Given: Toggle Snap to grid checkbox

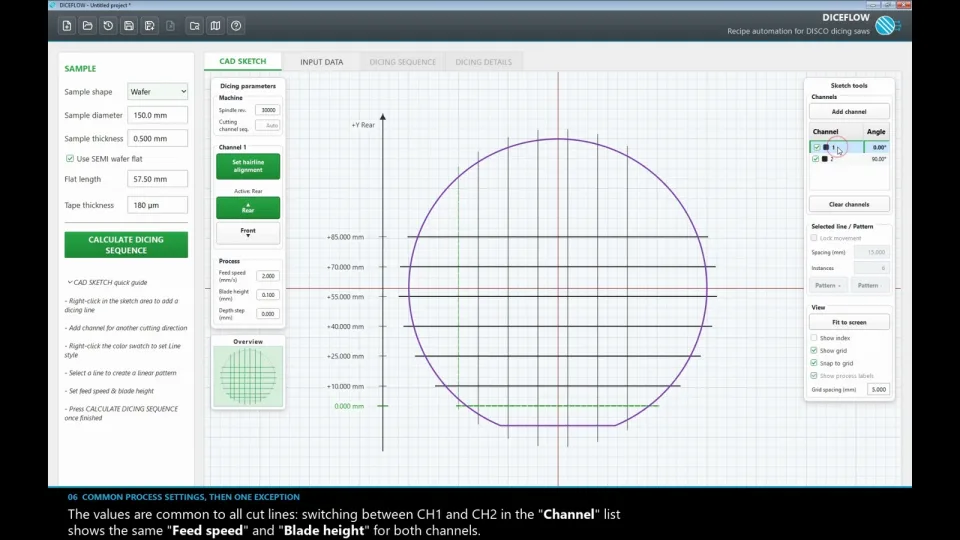Looking at the screenshot, I should (x=814, y=363).
